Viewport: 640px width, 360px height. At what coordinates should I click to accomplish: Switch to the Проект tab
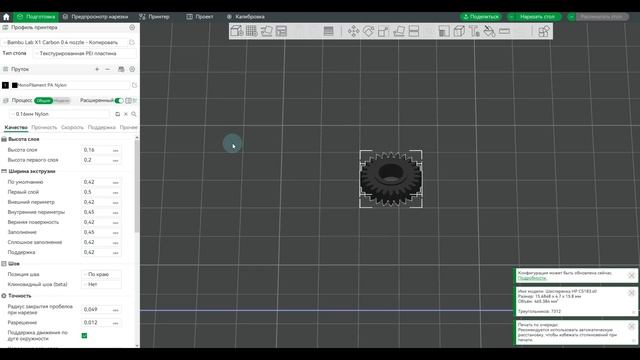pyautogui.click(x=200, y=17)
